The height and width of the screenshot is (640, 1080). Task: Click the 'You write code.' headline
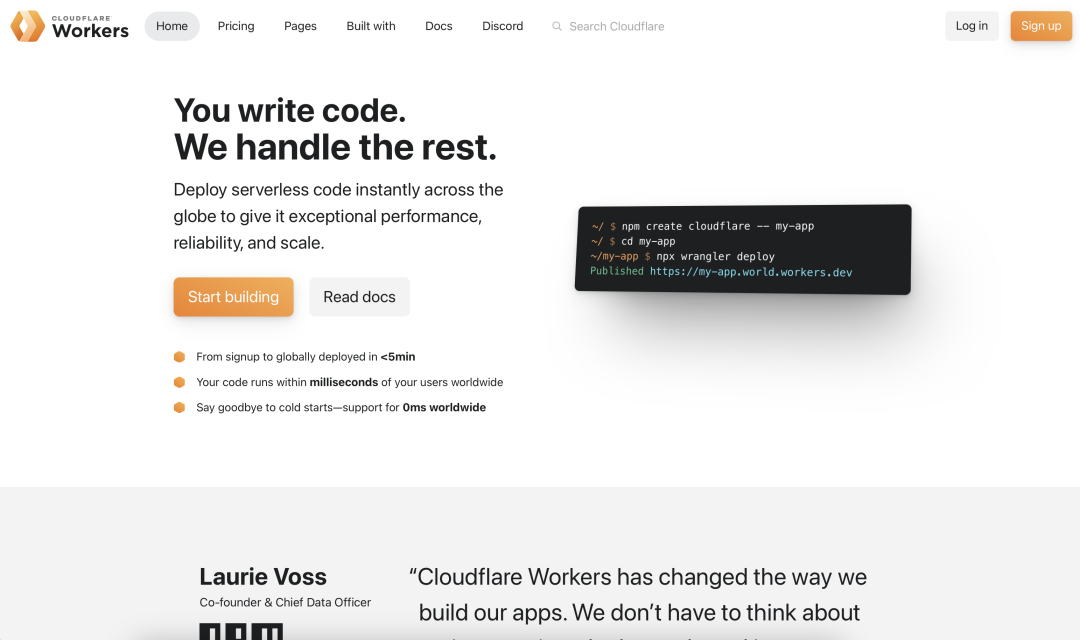pyautogui.click(x=290, y=110)
